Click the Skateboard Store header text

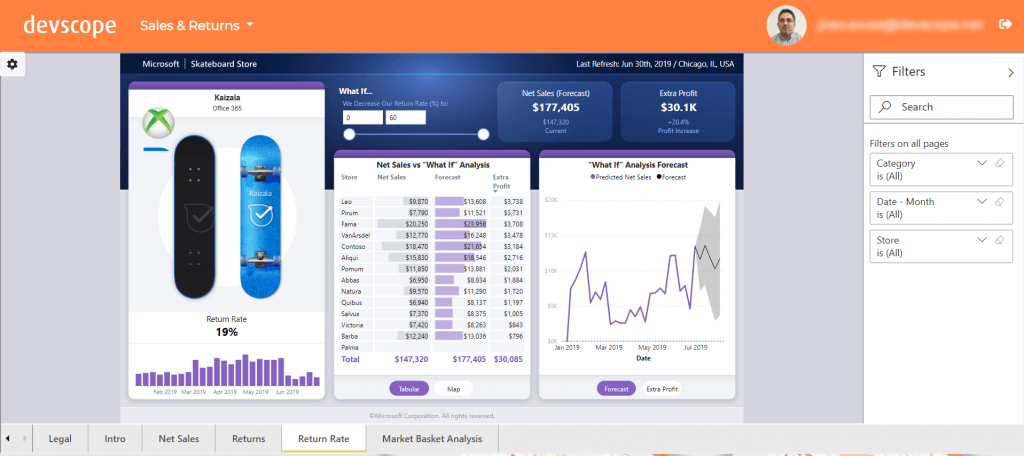tap(224, 64)
